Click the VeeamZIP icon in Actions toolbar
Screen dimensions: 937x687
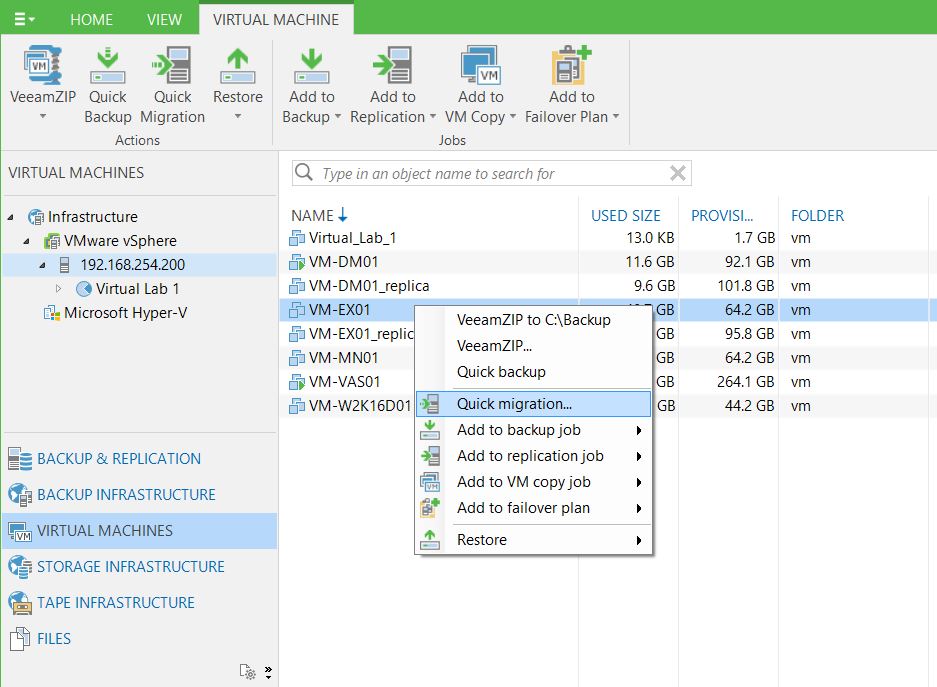click(x=42, y=70)
